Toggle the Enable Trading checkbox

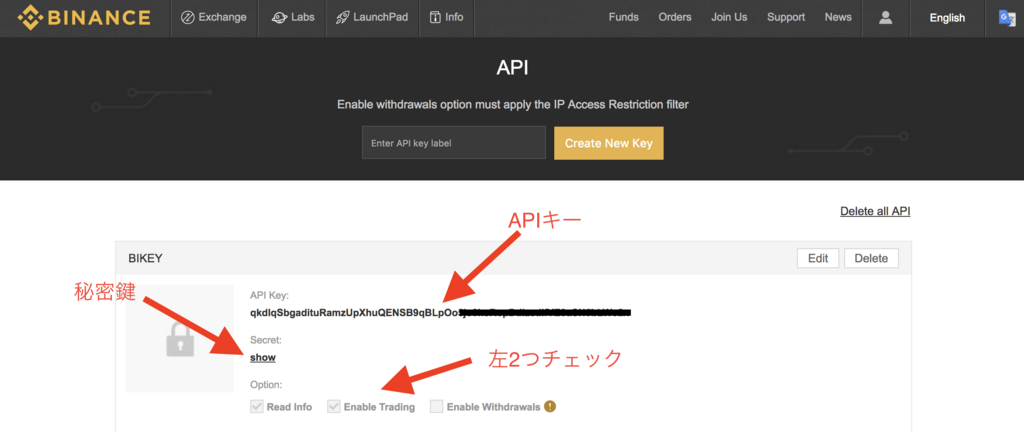tap(333, 407)
